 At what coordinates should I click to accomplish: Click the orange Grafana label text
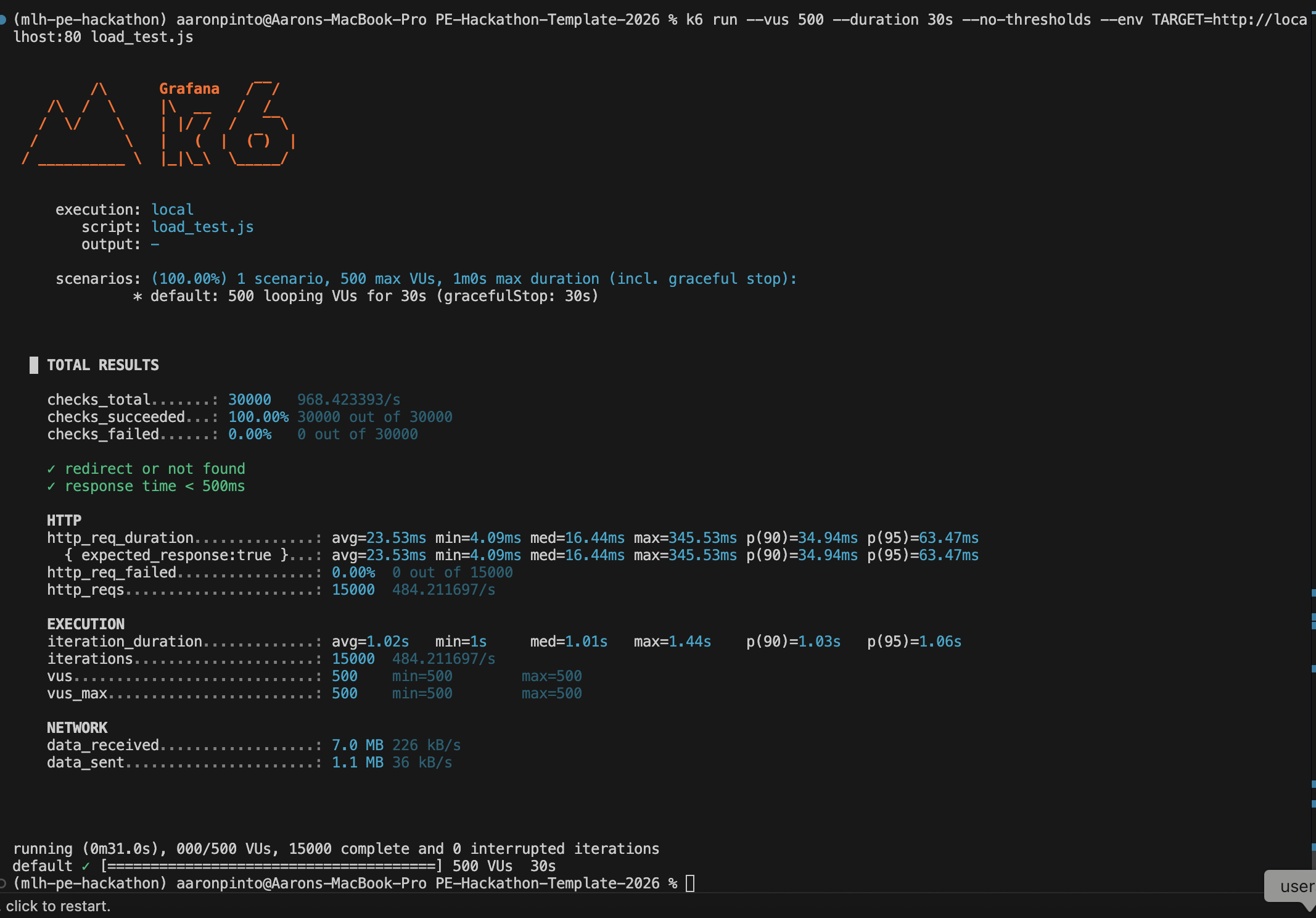[x=189, y=89]
